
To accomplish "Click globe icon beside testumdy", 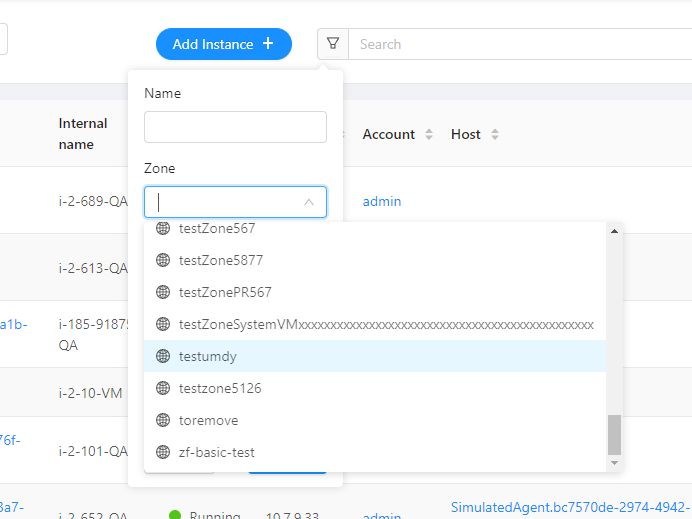I will pyautogui.click(x=163, y=356).
